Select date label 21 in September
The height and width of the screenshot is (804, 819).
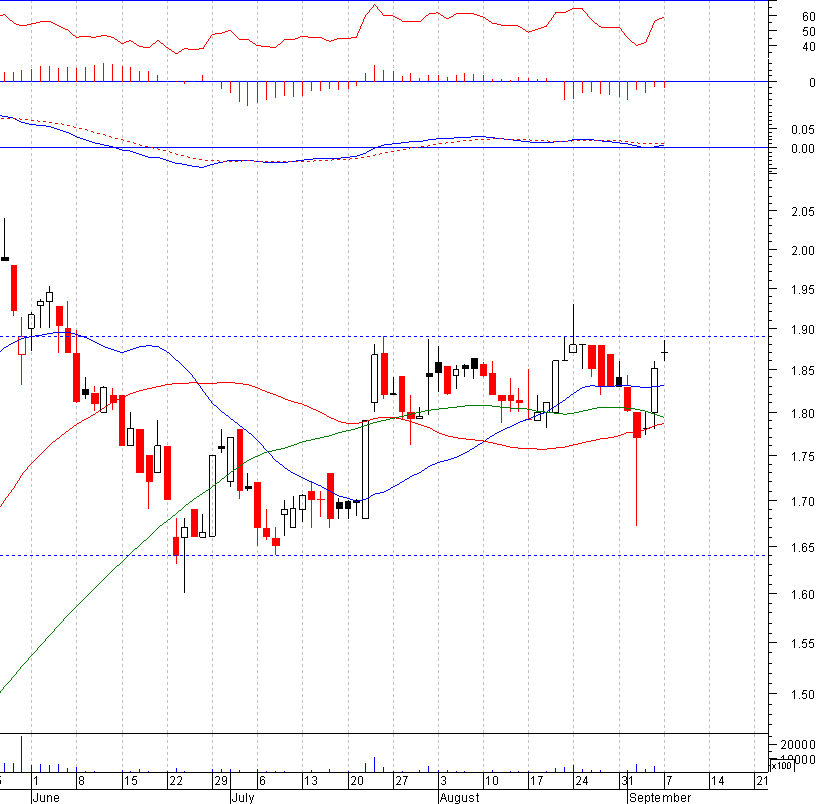[x=762, y=781]
